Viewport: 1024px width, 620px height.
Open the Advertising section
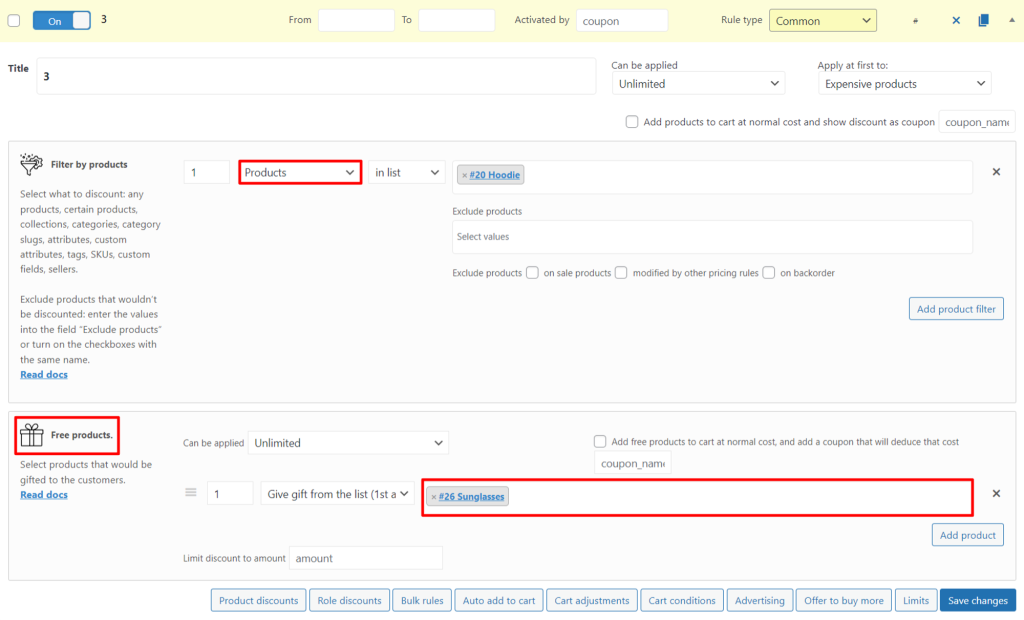coord(760,600)
